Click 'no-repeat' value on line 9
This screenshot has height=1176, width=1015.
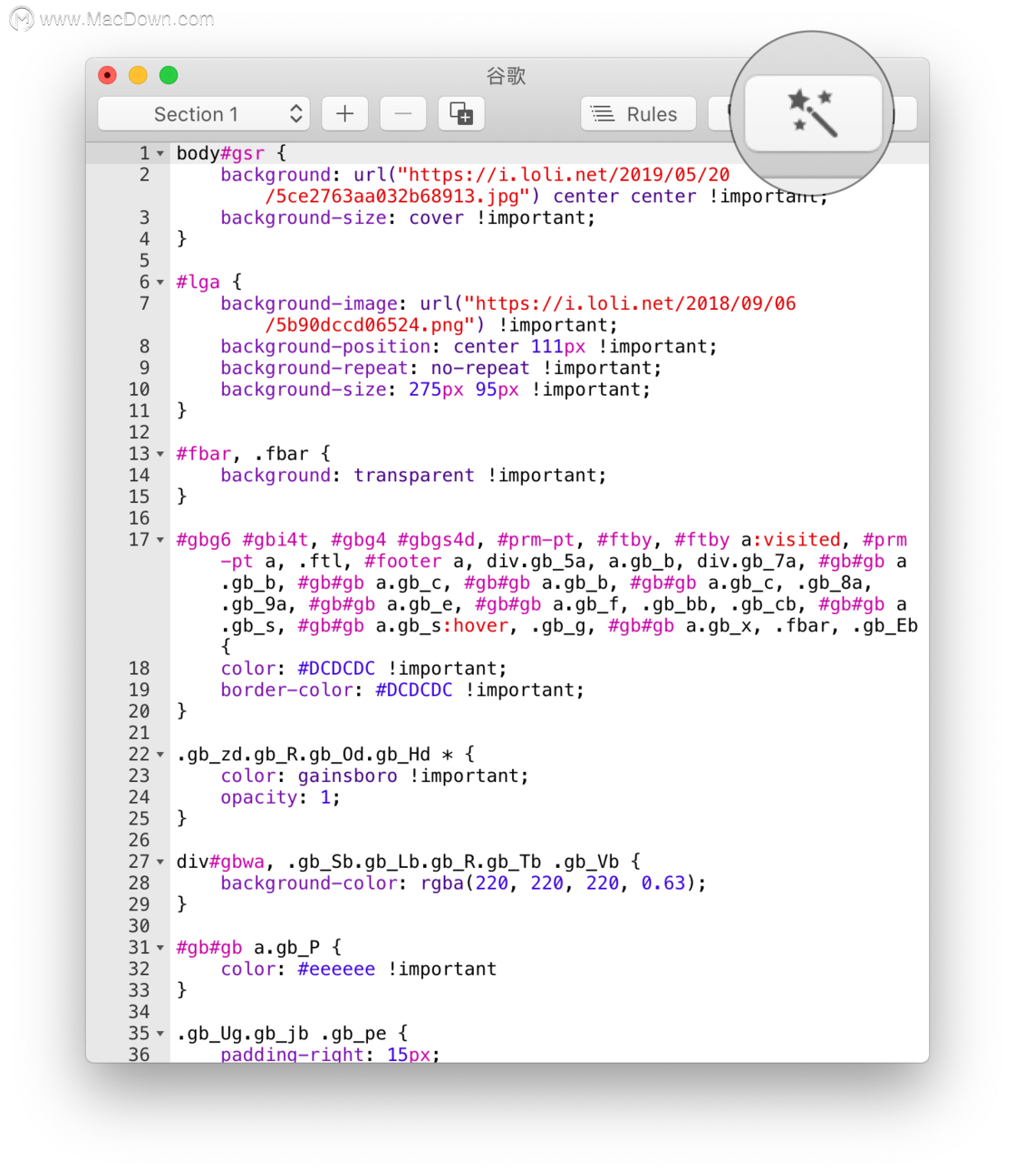(x=479, y=368)
